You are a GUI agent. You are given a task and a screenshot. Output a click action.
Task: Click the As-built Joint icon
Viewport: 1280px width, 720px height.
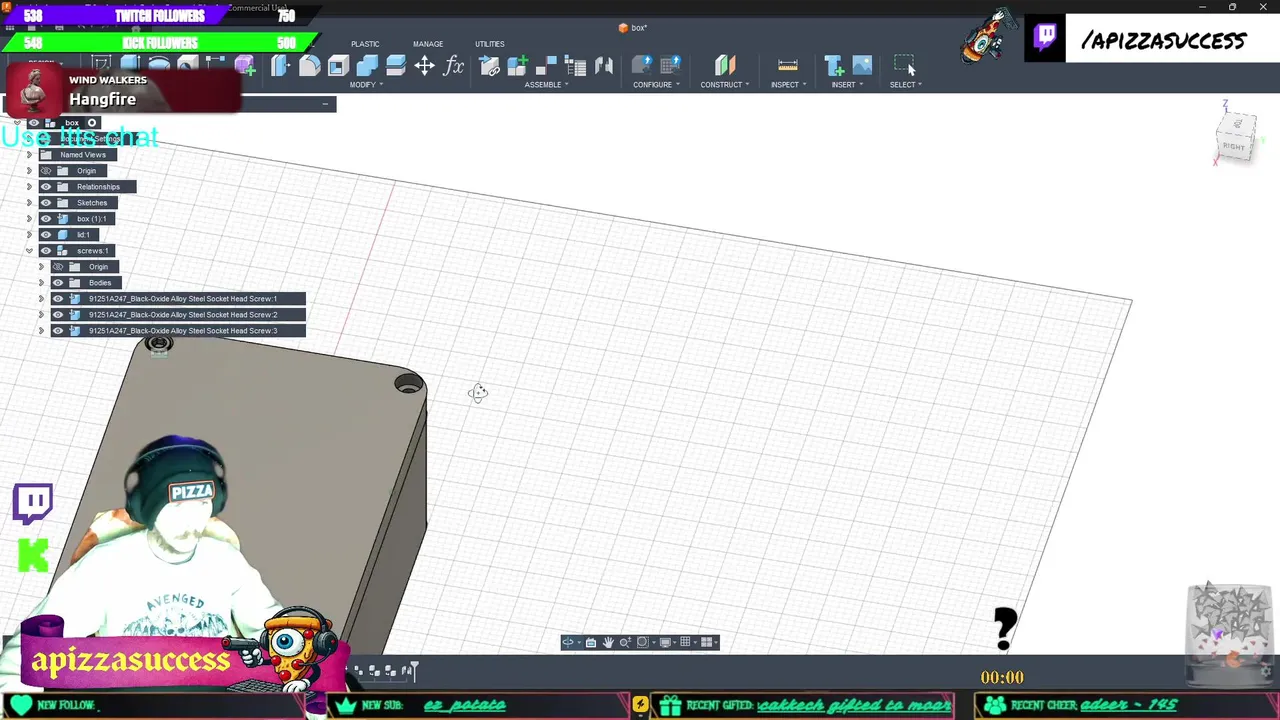coord(547,66)
